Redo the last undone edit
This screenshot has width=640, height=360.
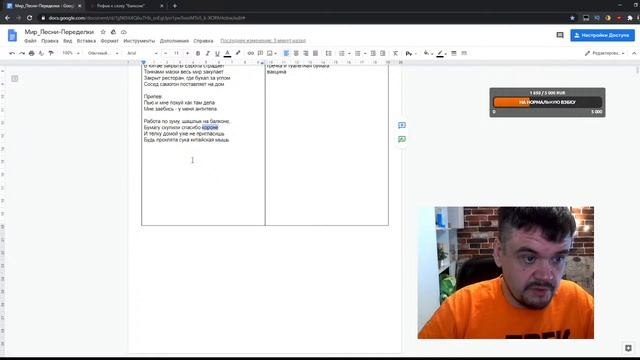22,53
